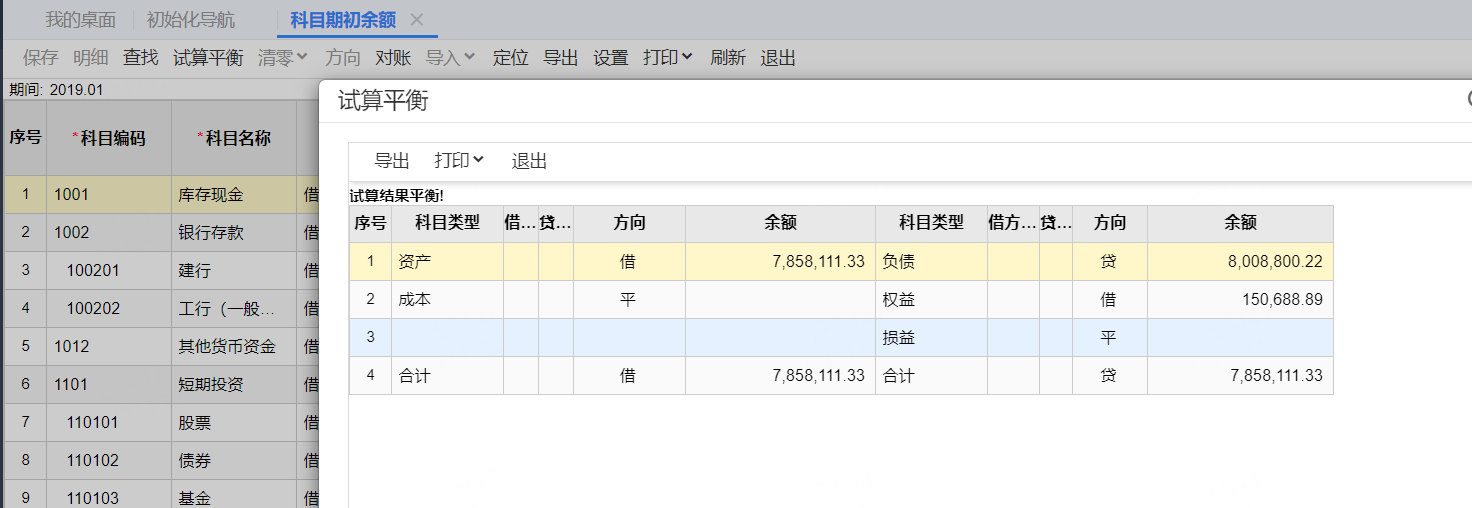This screenshot has height=508, width=1472.
Task: Select the 库存现金 cell
Action: pyautogui.click(x=234, y=195)
